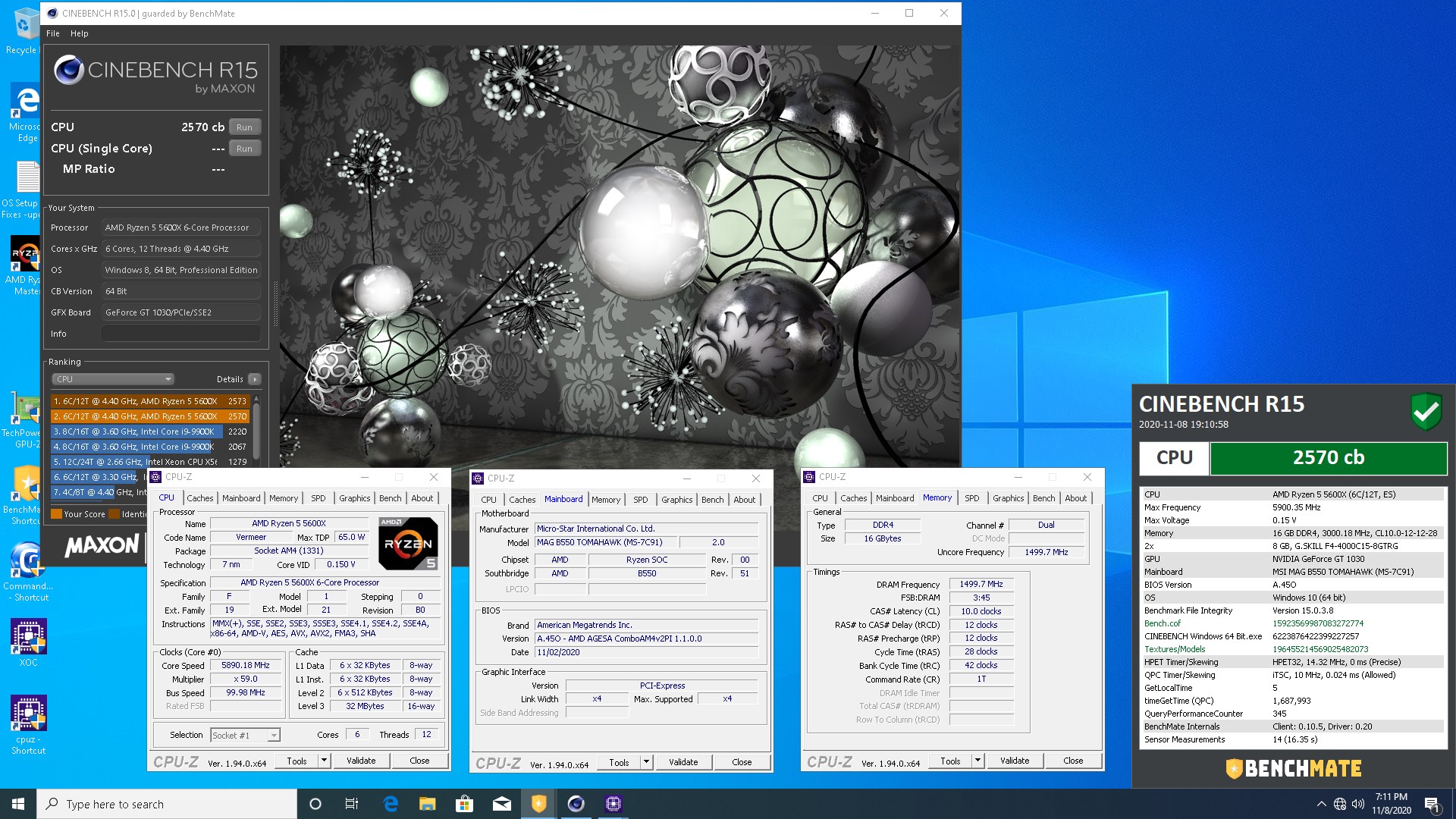Screen dimensions: 1456x819
Task: Click the Details arrow button in Ranking
Action: click(x=255, y=379)
